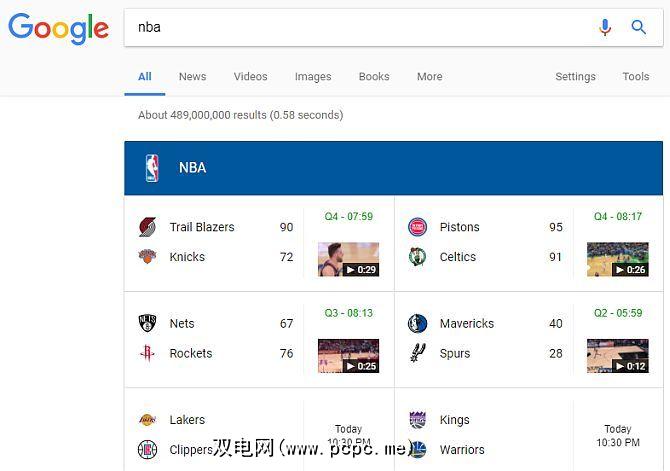Activate voice search microphone icon
This screenshot has width=670, height=471.
605,27
